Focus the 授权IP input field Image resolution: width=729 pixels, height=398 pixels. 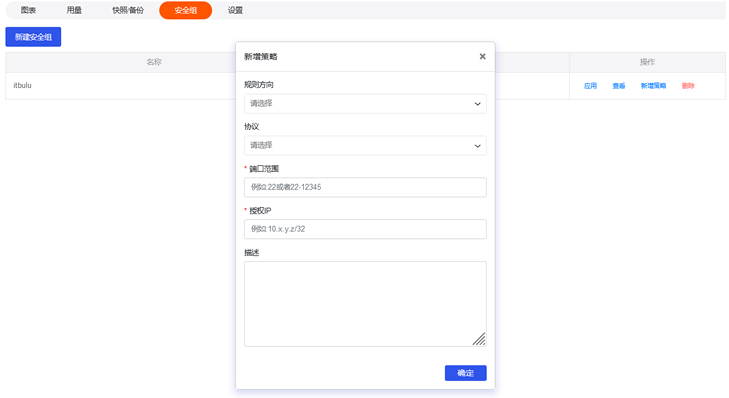point(365,229)
